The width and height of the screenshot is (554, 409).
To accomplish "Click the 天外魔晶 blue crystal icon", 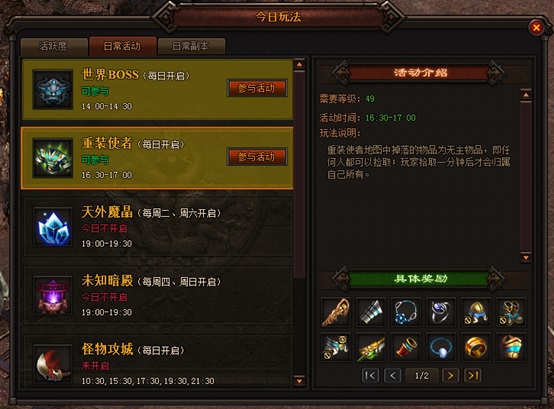I will pyautogui.click(x=53, y=227).
